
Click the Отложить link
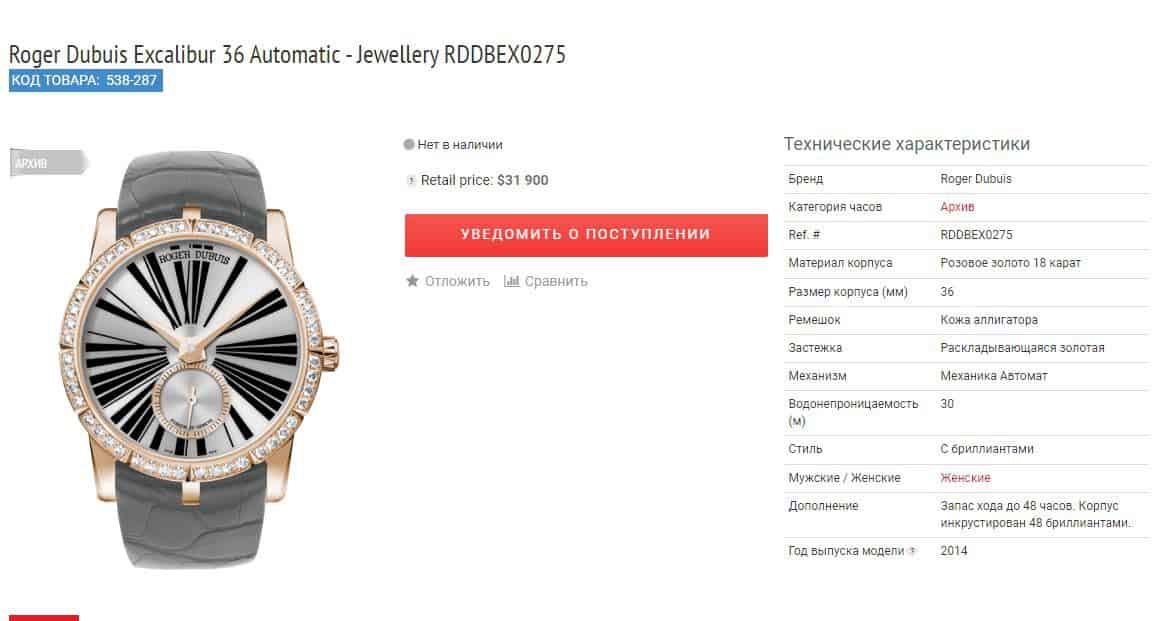click(456, 281)
